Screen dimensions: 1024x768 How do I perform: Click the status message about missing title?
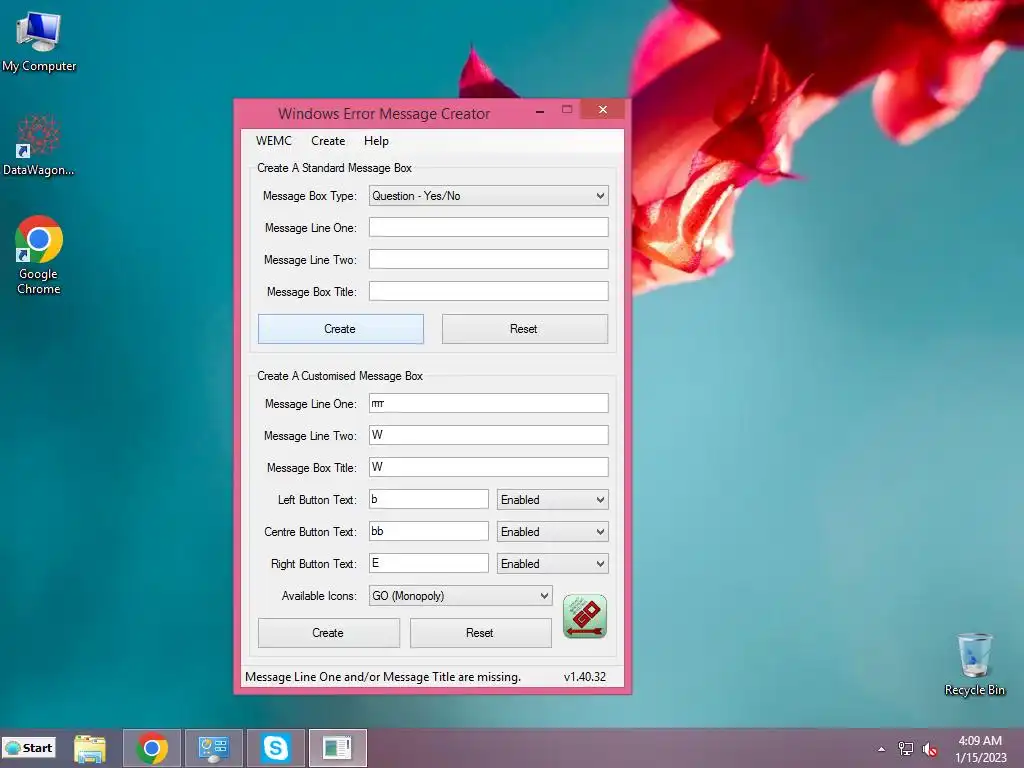[x=383, y=677]
